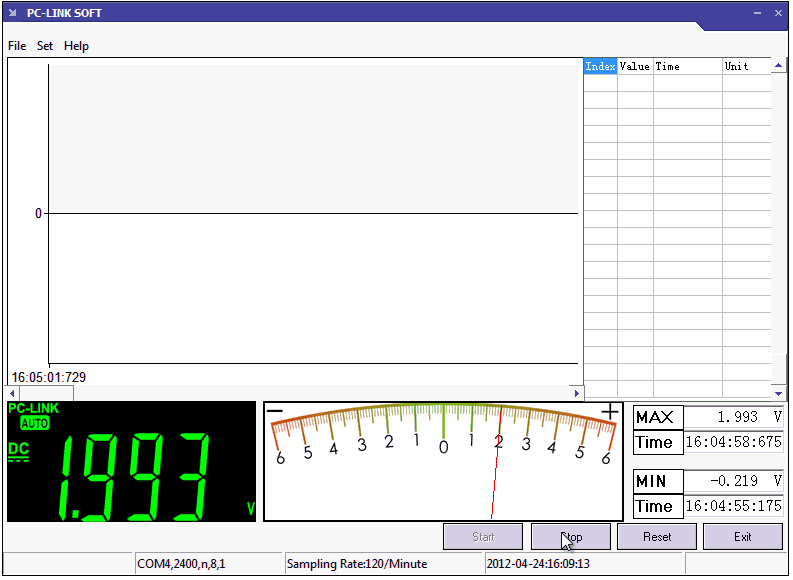Open the Help menu
This screenshot has width=793, height=580.
click(76, 46)
